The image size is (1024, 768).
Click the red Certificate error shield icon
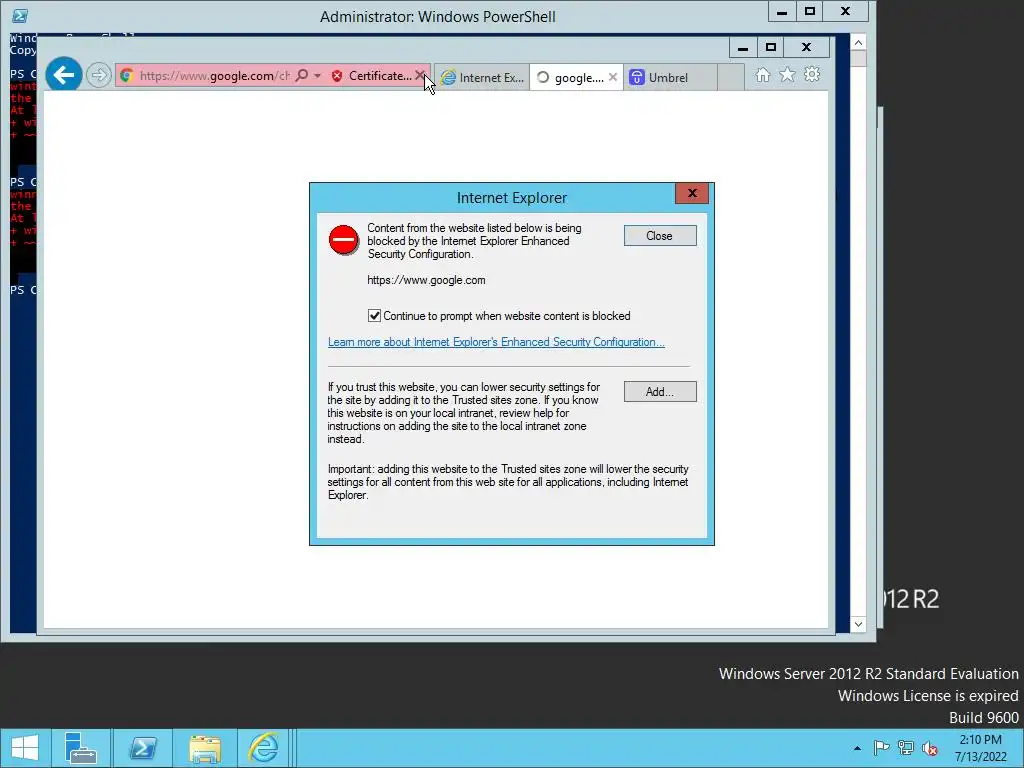pyautogui.click(x=337, y=76)
